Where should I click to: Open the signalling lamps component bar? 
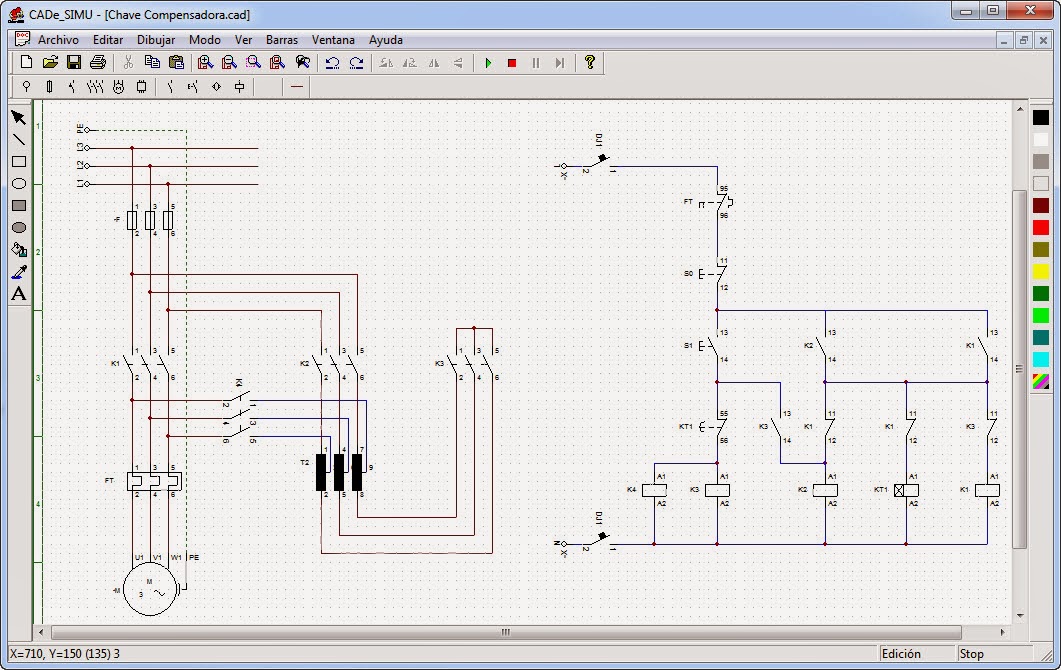click(x=217, y=86)
